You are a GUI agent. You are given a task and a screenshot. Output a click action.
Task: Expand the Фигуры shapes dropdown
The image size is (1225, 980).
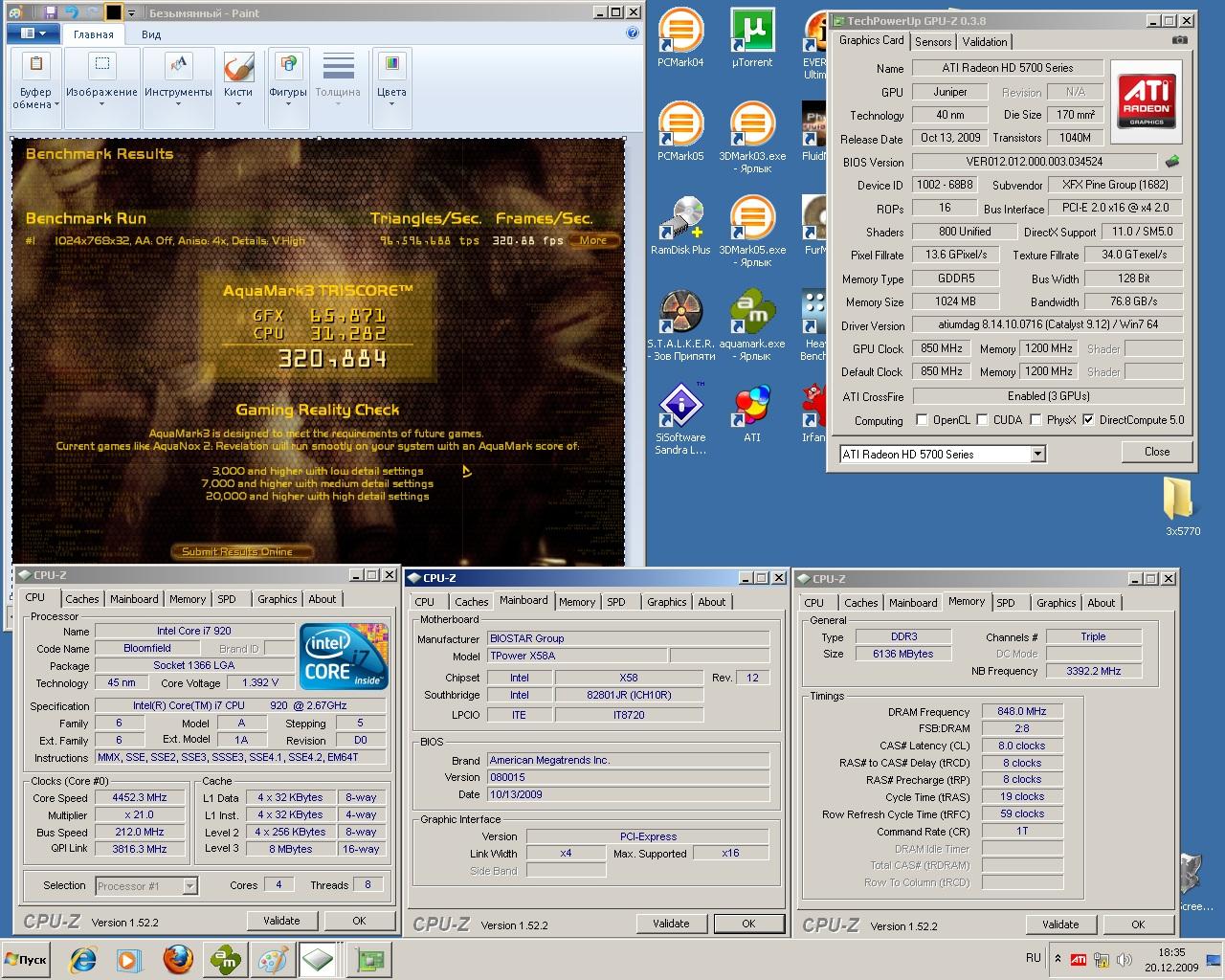[x=288, y=98]
